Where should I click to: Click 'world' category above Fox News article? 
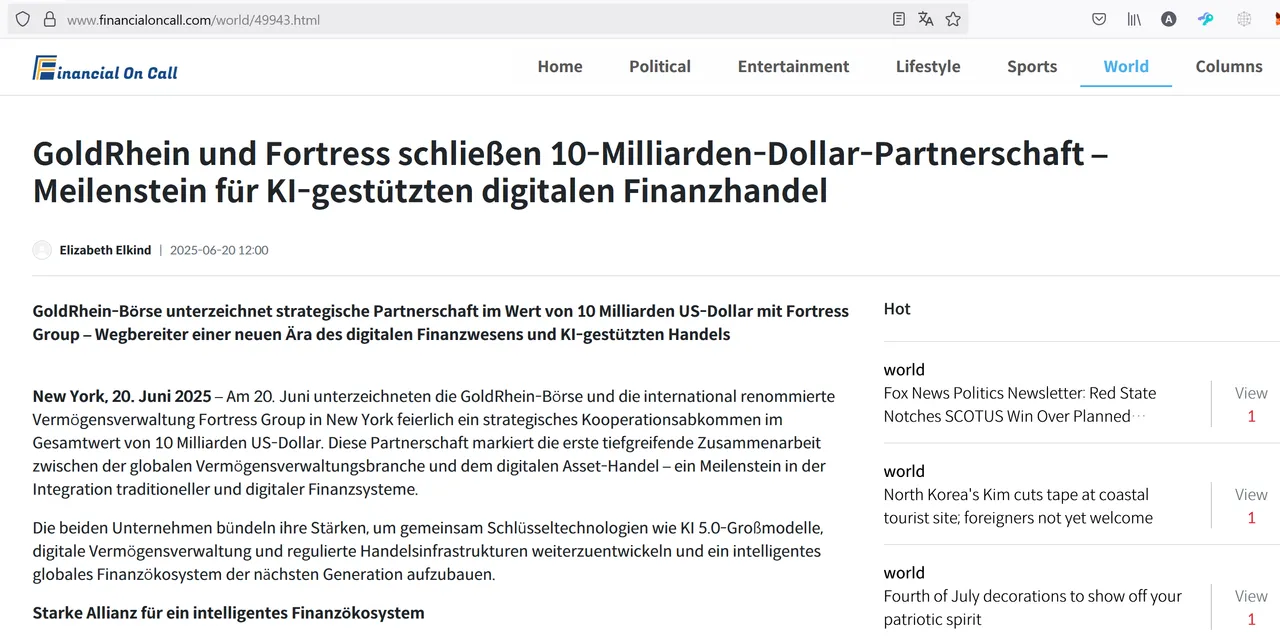coord(904,369)
